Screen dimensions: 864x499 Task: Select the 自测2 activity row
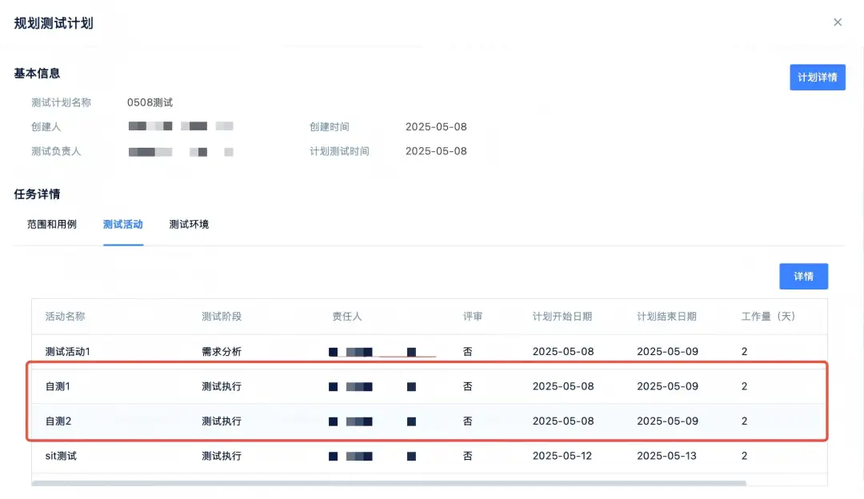429,421
